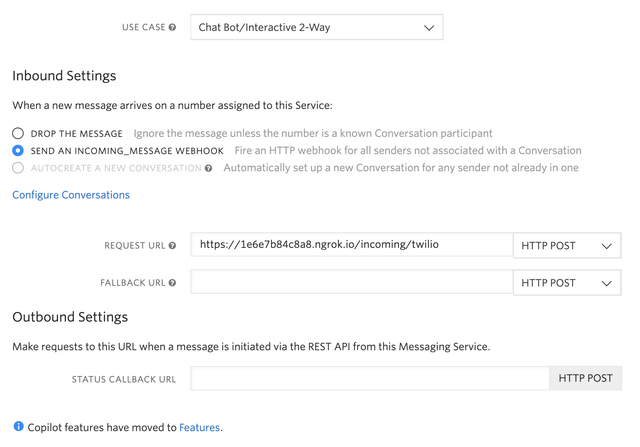Click the help icon next to FALLBACK URL
This screenshot has width=640, height=447.
point(172,282)
